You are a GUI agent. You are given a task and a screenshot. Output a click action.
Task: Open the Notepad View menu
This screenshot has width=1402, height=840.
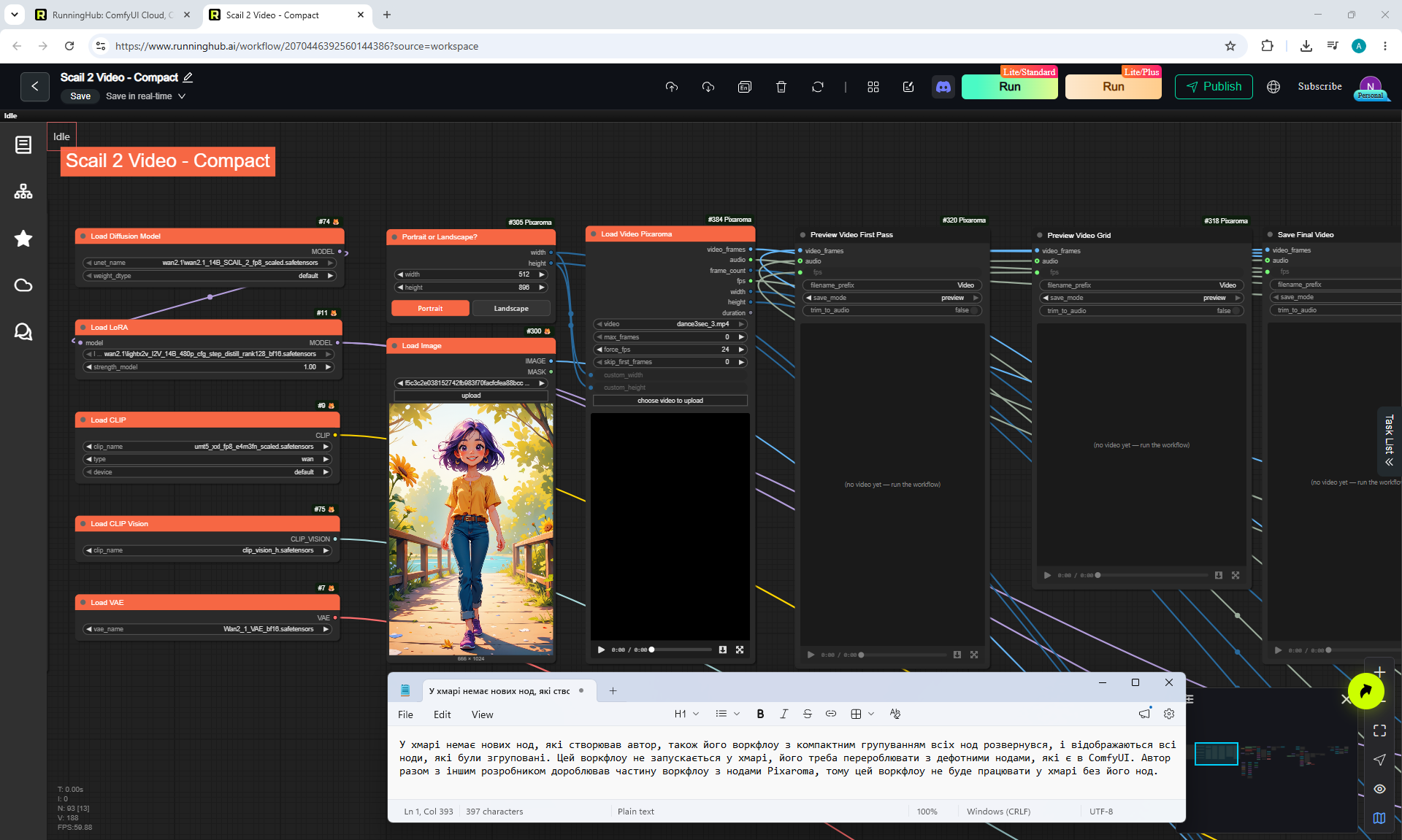(x=482, y=714)
